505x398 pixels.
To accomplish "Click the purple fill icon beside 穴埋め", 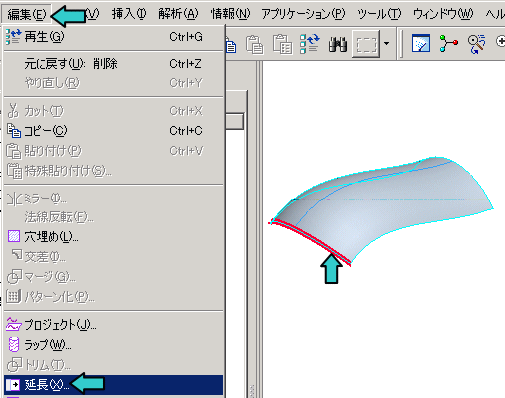I will (x=14, y=236).
